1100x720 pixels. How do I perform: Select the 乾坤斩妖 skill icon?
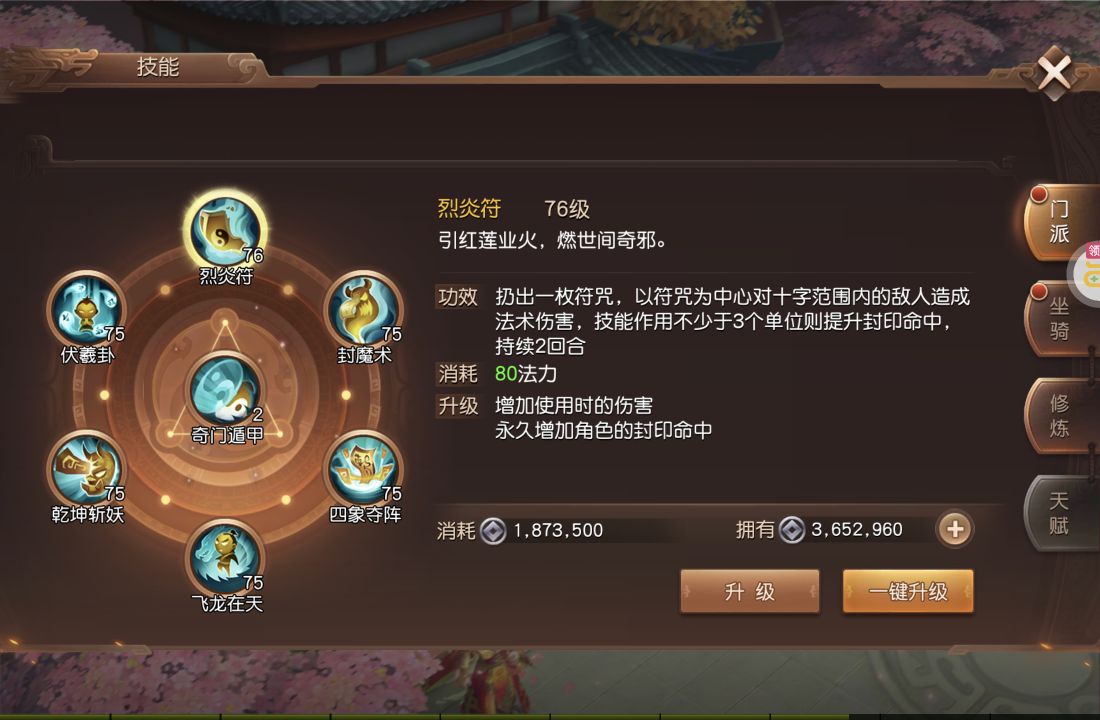tap(87, 469)
